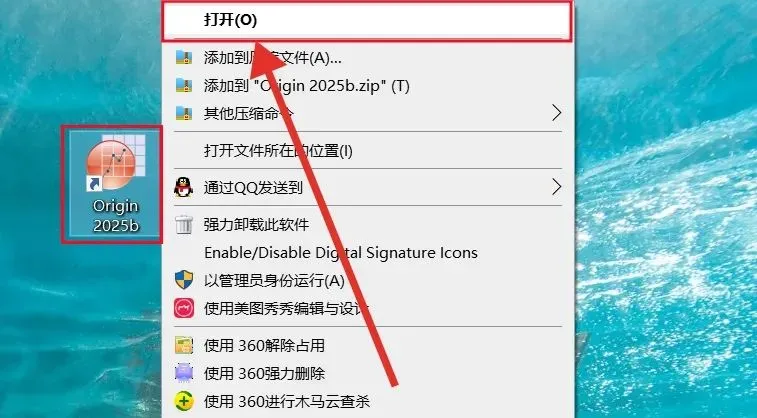Click the QQ penguin icon
Image resolution: width=757 pixels, height=418 pixels.
tap(183, 187)
